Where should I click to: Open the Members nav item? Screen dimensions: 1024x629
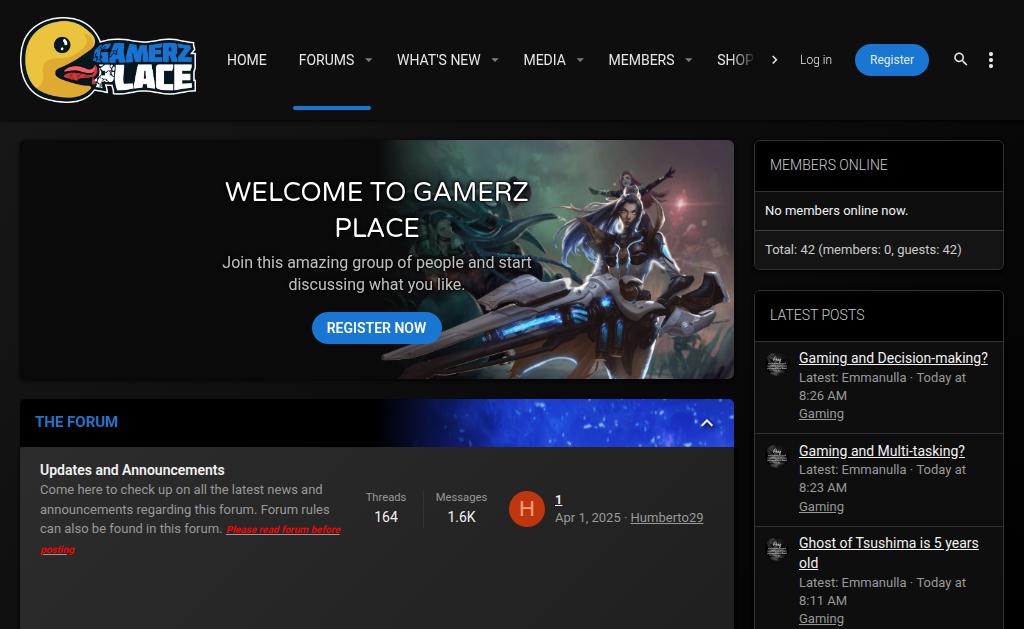[x=641, y=60]
